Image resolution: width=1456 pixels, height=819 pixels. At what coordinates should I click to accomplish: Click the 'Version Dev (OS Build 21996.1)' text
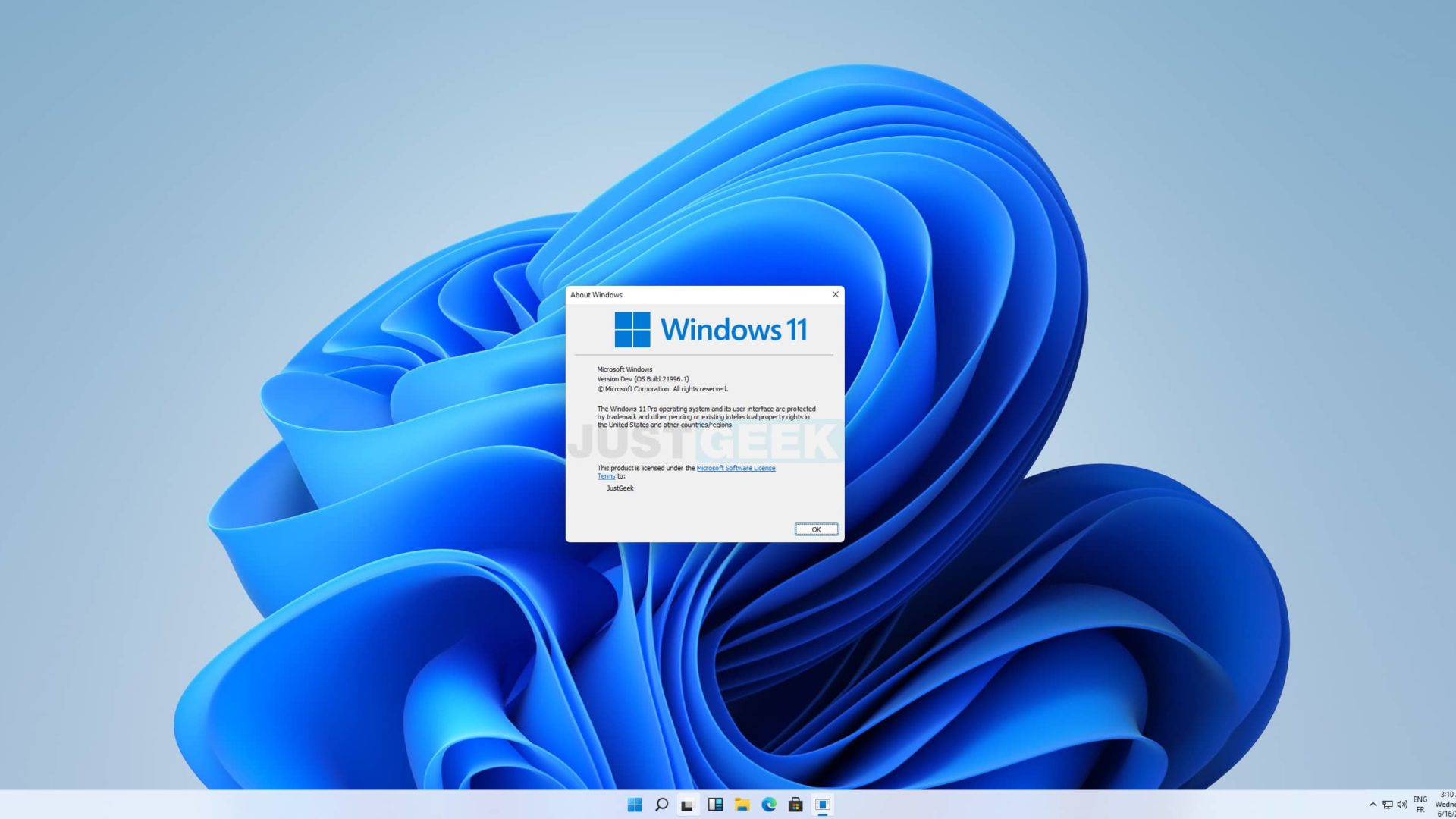coord(643,379)
